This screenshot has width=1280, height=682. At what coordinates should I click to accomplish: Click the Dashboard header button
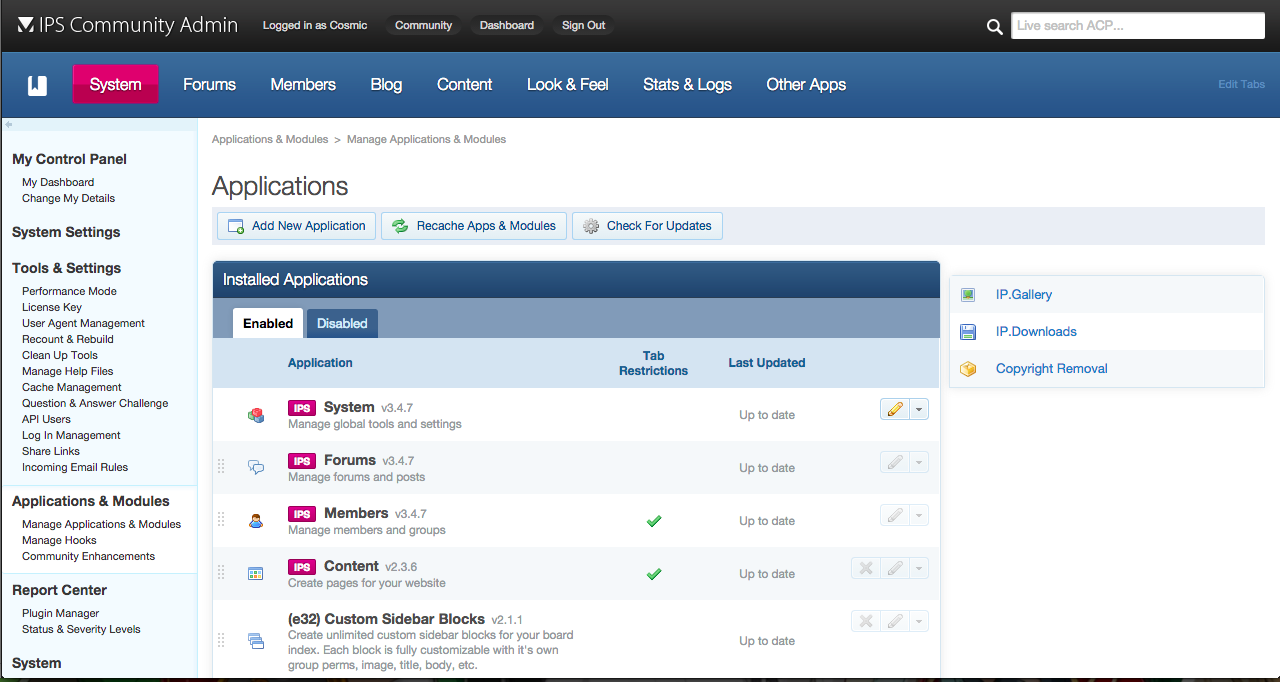coord(507,25)
